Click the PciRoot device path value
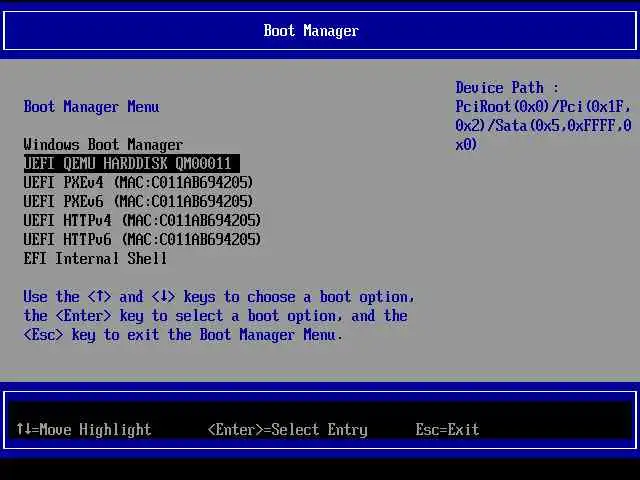This screenshot has width=640, height=480. [543, 125]
